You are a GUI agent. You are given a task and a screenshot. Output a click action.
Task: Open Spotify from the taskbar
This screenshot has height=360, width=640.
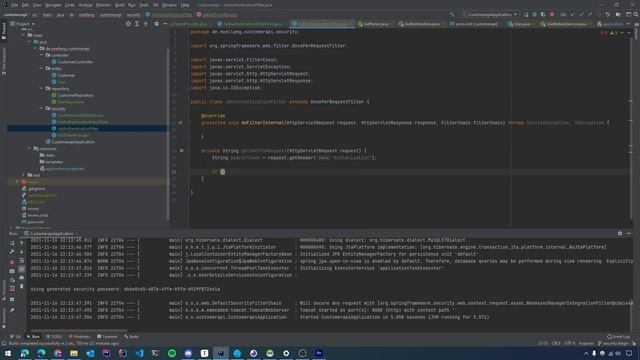click(172, 353)
